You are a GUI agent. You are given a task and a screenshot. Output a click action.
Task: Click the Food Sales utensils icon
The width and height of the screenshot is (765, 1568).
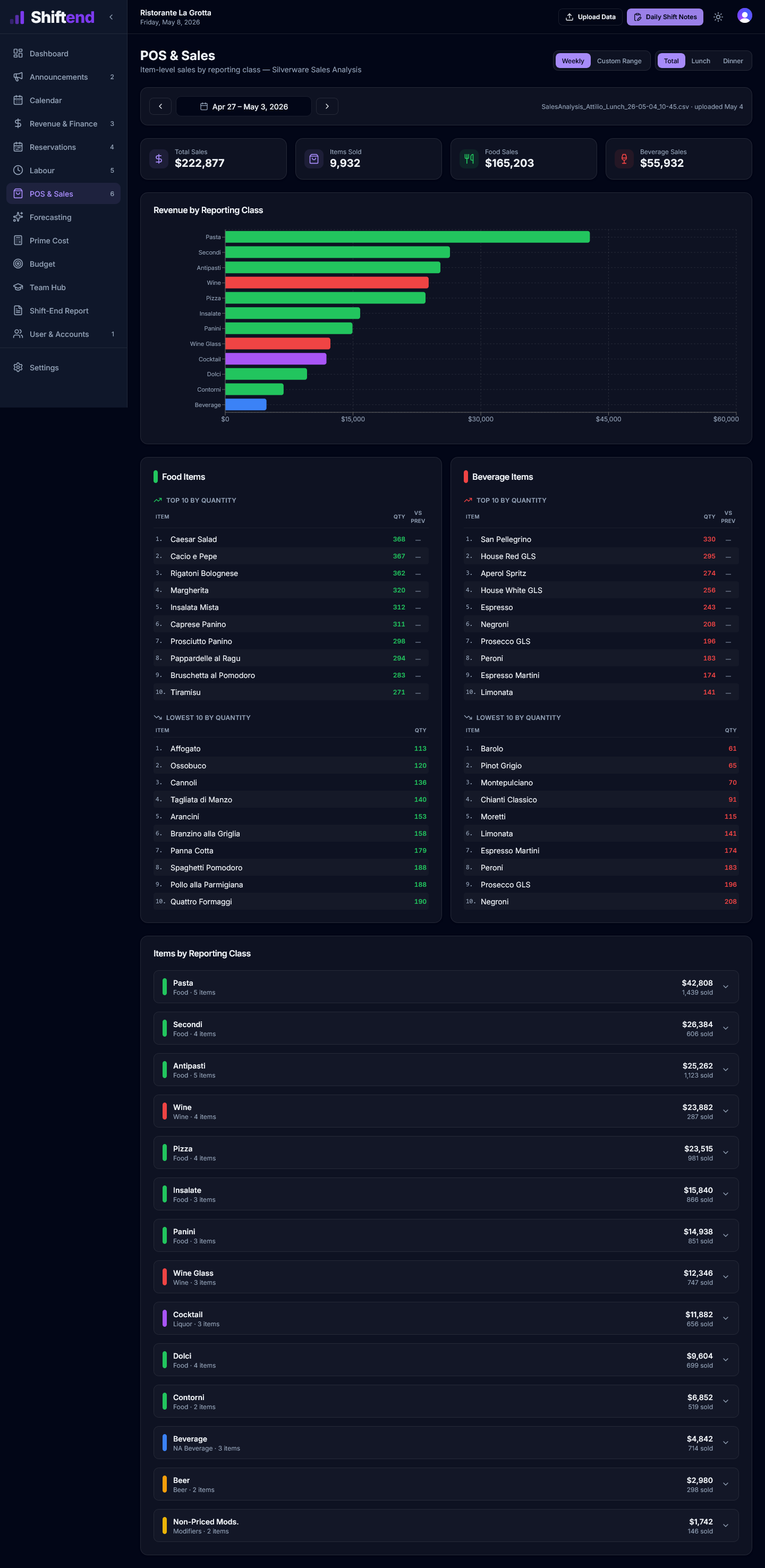pos(469,159)
